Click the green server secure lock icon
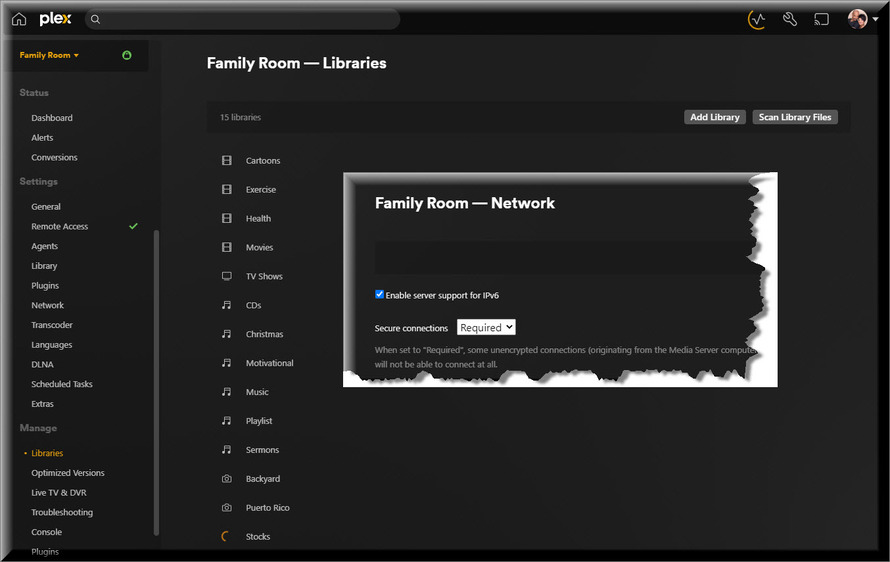The height and width of the screenshot is (562, 890). coord(127,55)
